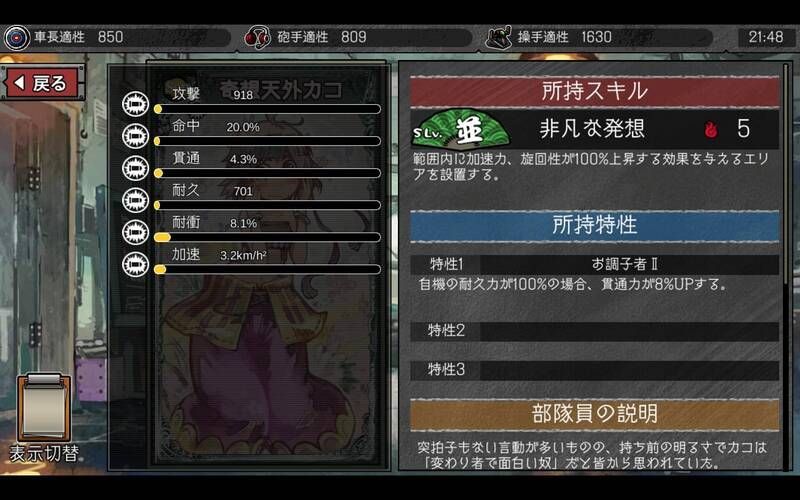Select the empty 特性2 slot

[594, 331]
